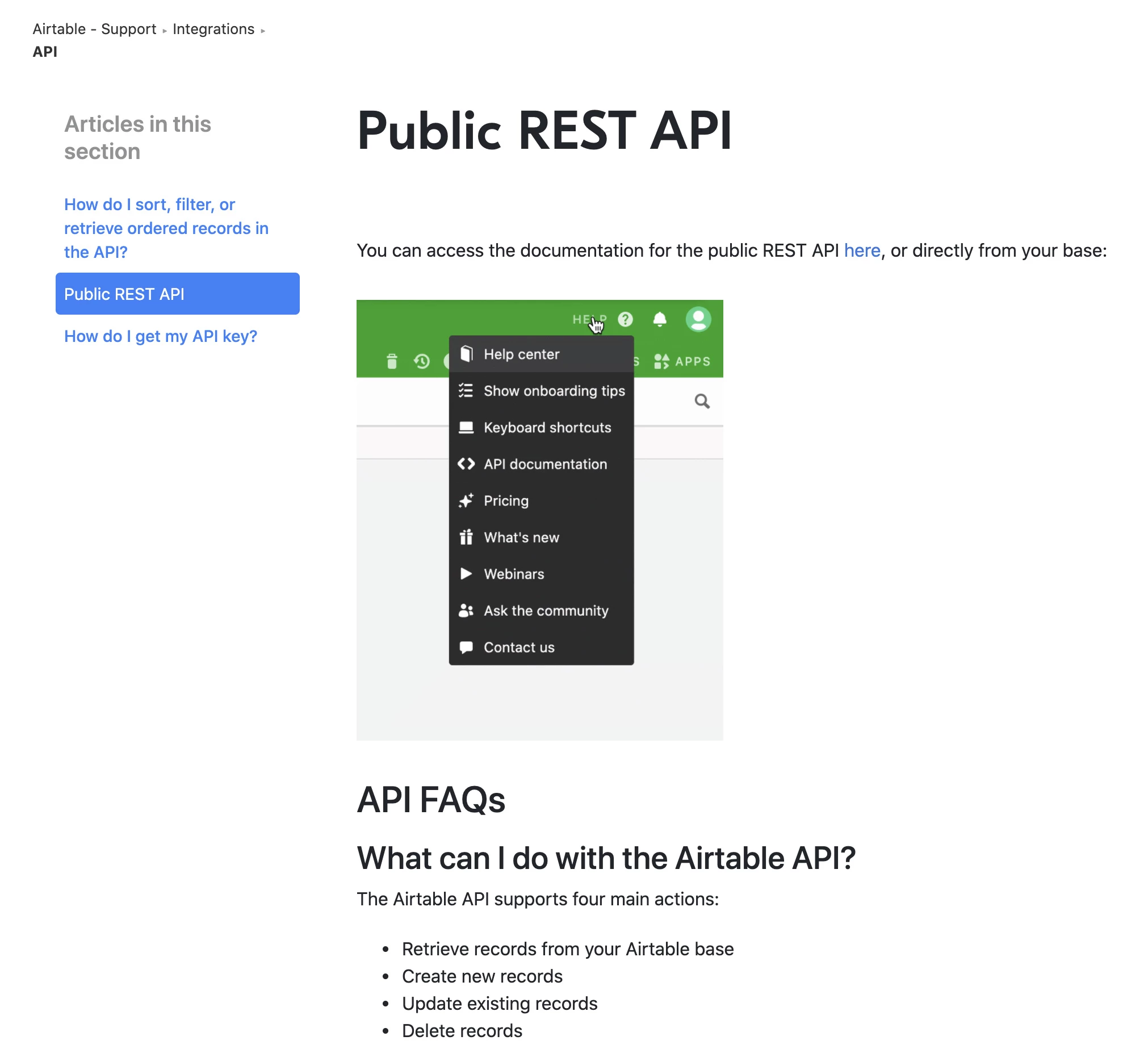Open API documentation menu entry
Image resolution: width=1148 pixels, height=1053 pixels.
click(541, 464)
